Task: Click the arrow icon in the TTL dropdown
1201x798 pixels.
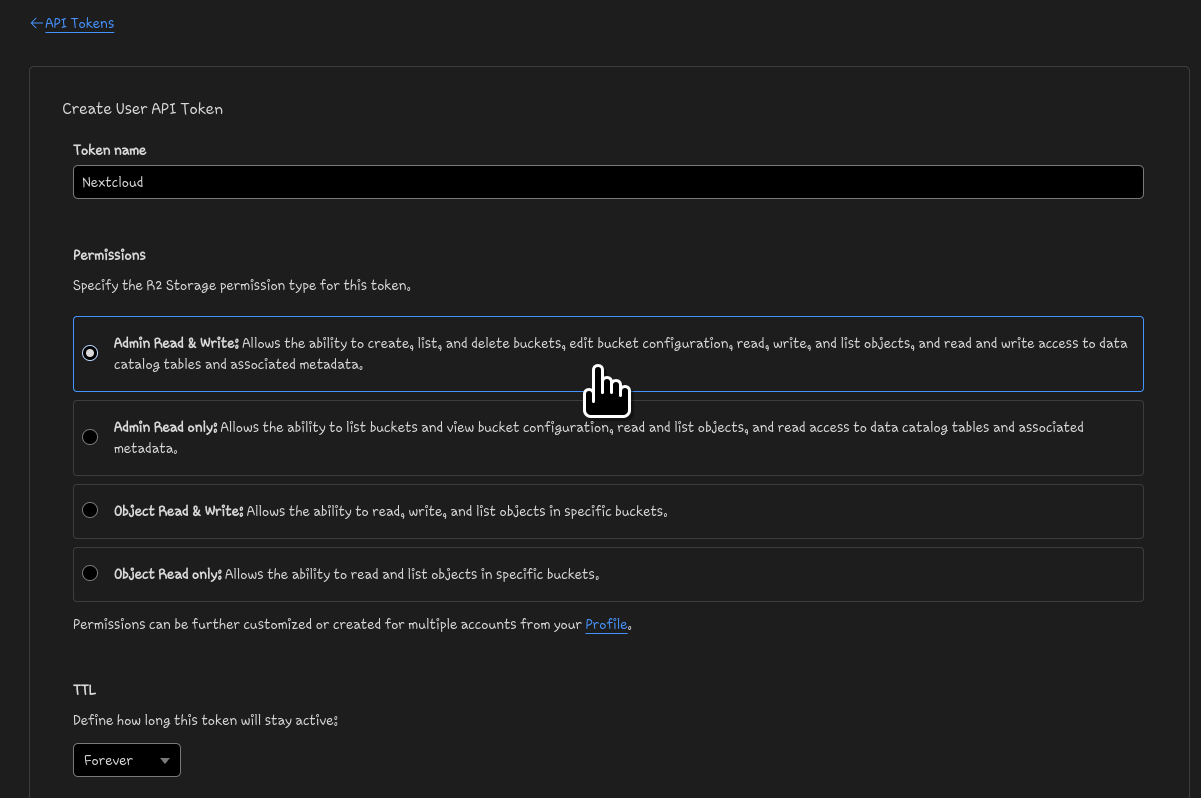Action: click(164, 761)
